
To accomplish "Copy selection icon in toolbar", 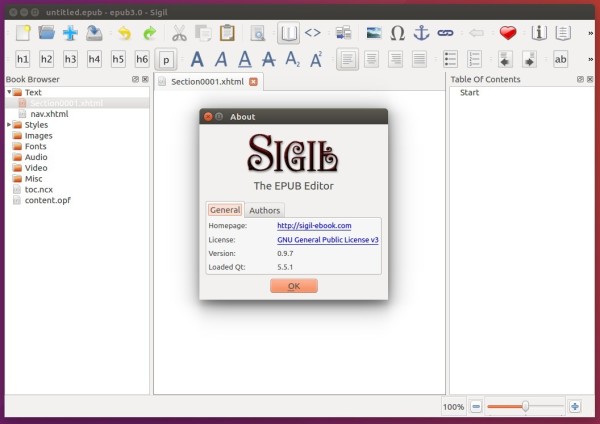I will click(203, 33).
